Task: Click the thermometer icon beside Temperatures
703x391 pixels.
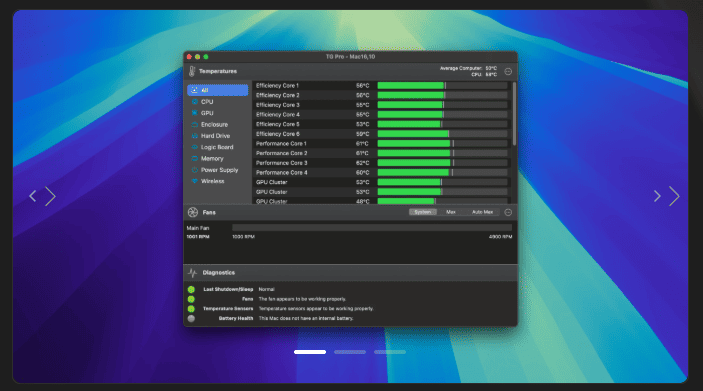Action: click(192, 71)
